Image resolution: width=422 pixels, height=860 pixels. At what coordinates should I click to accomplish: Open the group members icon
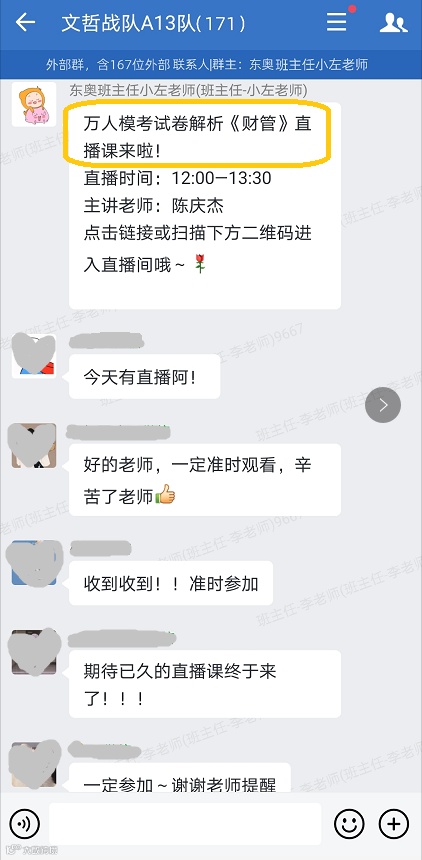393,22
